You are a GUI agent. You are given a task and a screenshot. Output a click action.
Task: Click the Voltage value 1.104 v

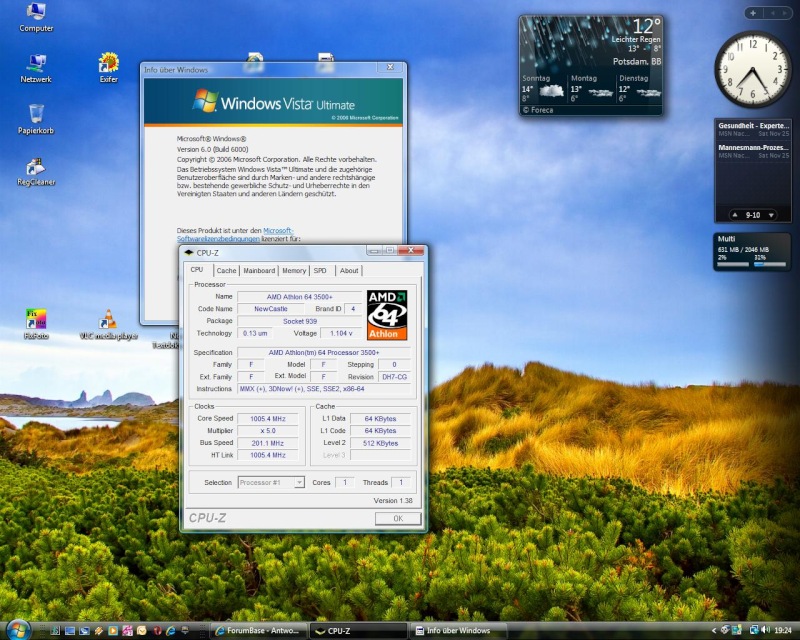(341, 333)
